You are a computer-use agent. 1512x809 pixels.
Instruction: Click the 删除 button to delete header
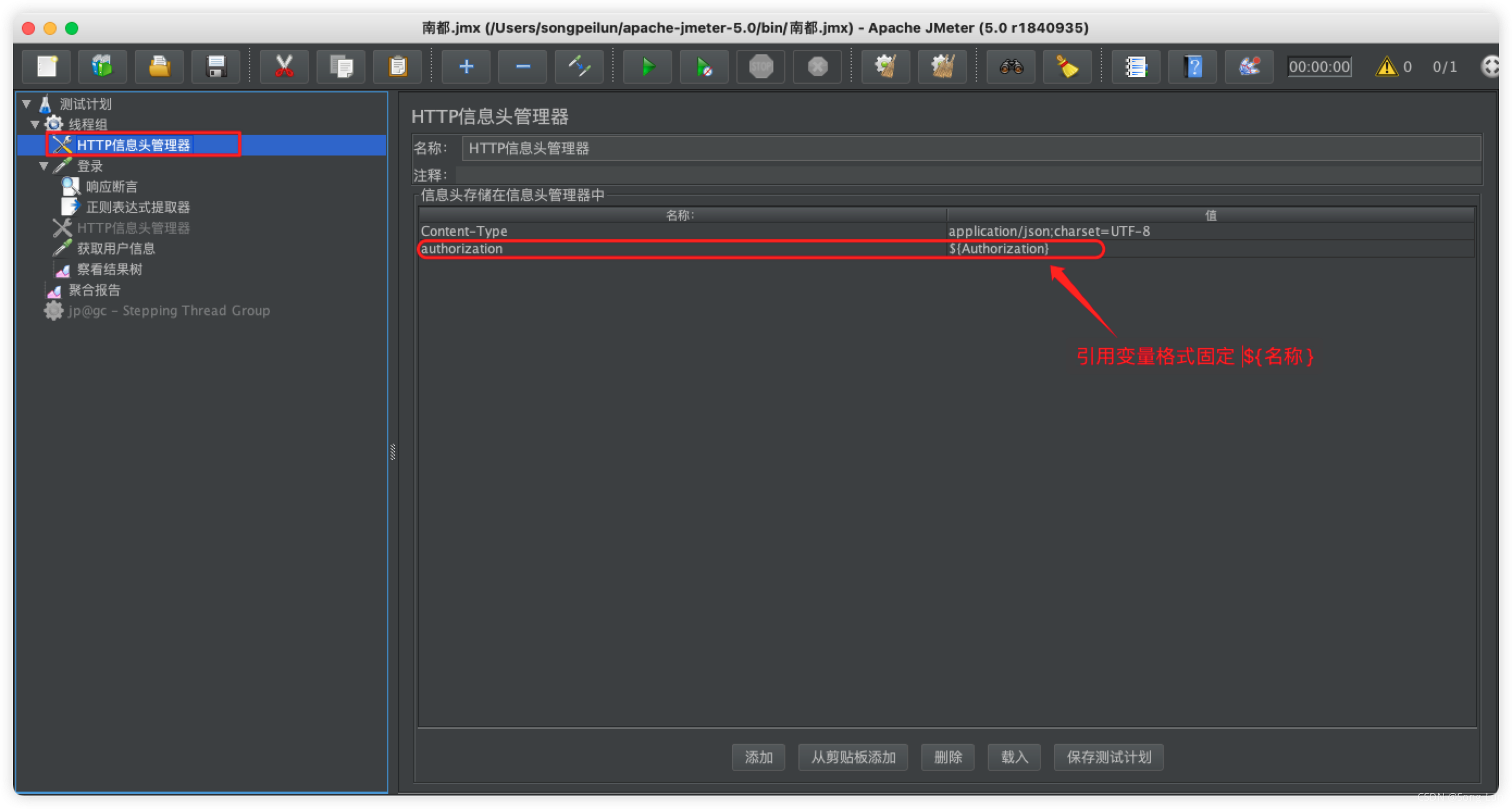(947, 757)
